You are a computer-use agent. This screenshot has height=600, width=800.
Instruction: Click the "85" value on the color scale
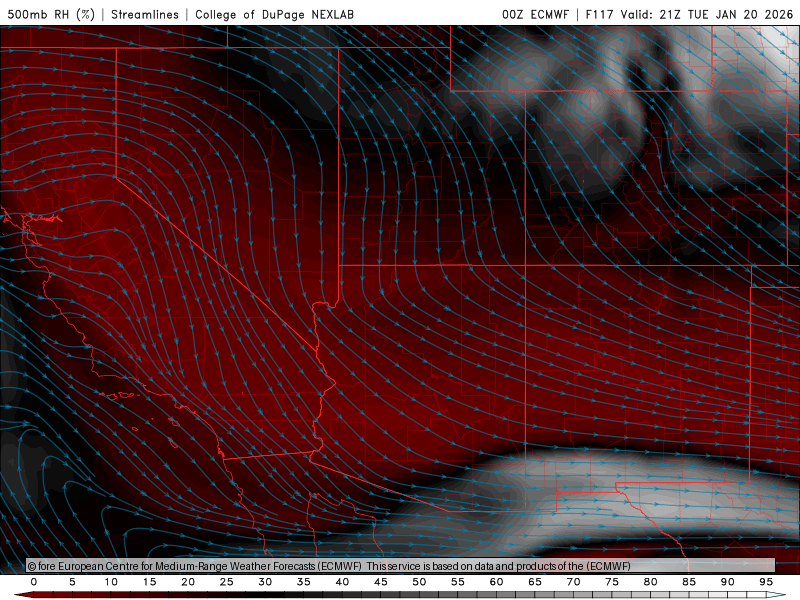[688, 582]
